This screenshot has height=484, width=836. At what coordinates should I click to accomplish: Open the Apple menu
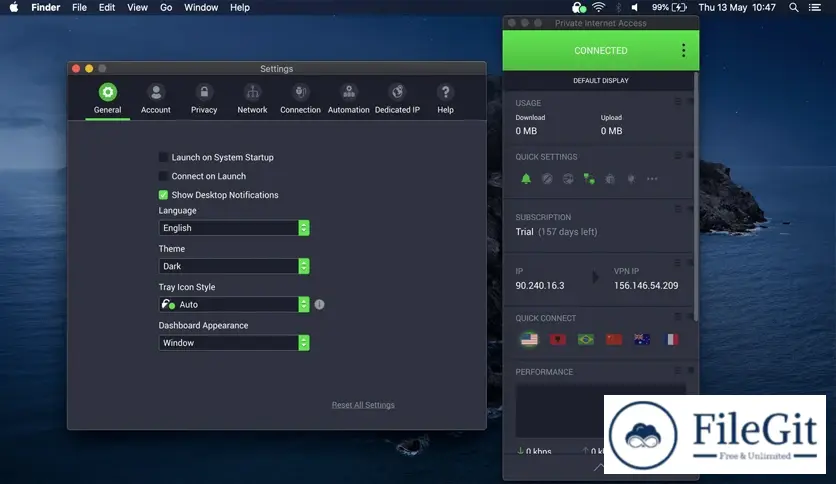pyautogui.click(x=14, y=7)
